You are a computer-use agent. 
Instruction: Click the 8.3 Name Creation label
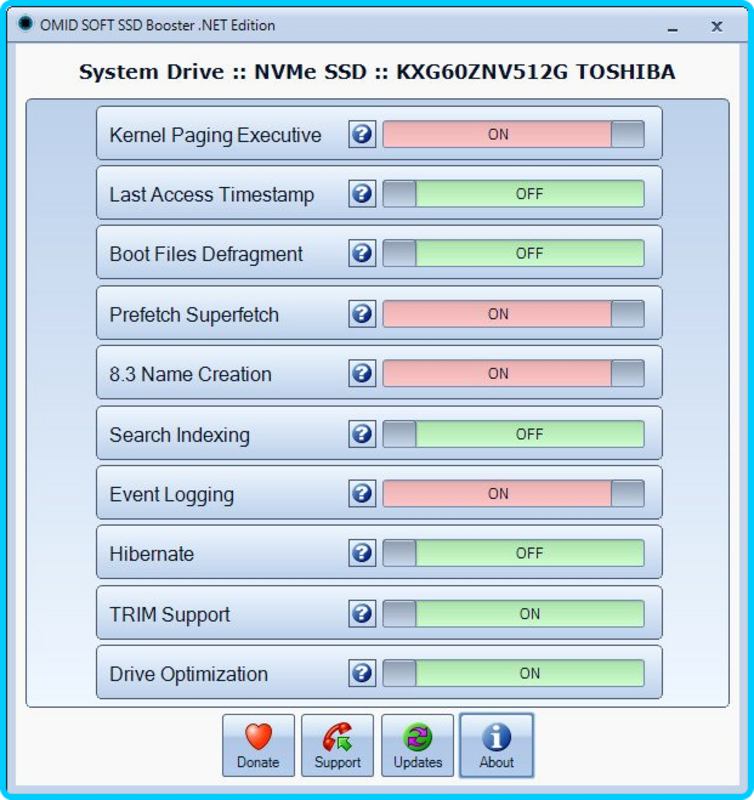tap(190, 374)
